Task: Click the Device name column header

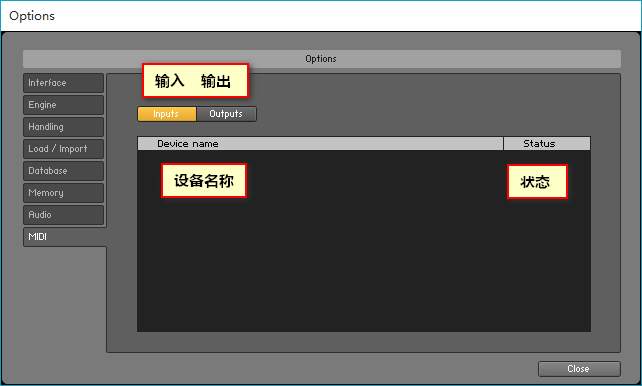Action: pyautogui.click(x=320, y=144)
